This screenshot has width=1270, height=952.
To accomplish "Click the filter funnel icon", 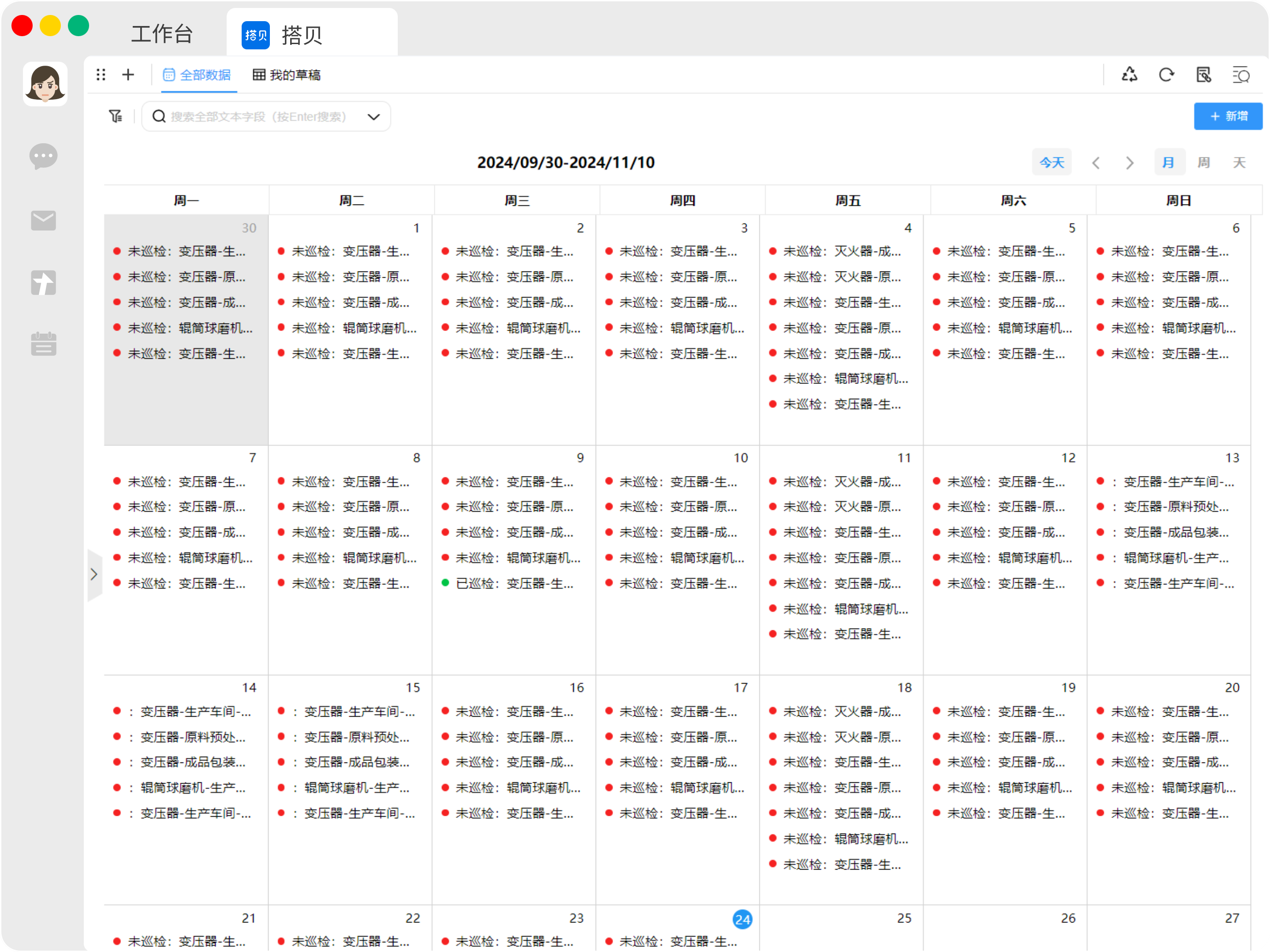I will pos(116,116).
